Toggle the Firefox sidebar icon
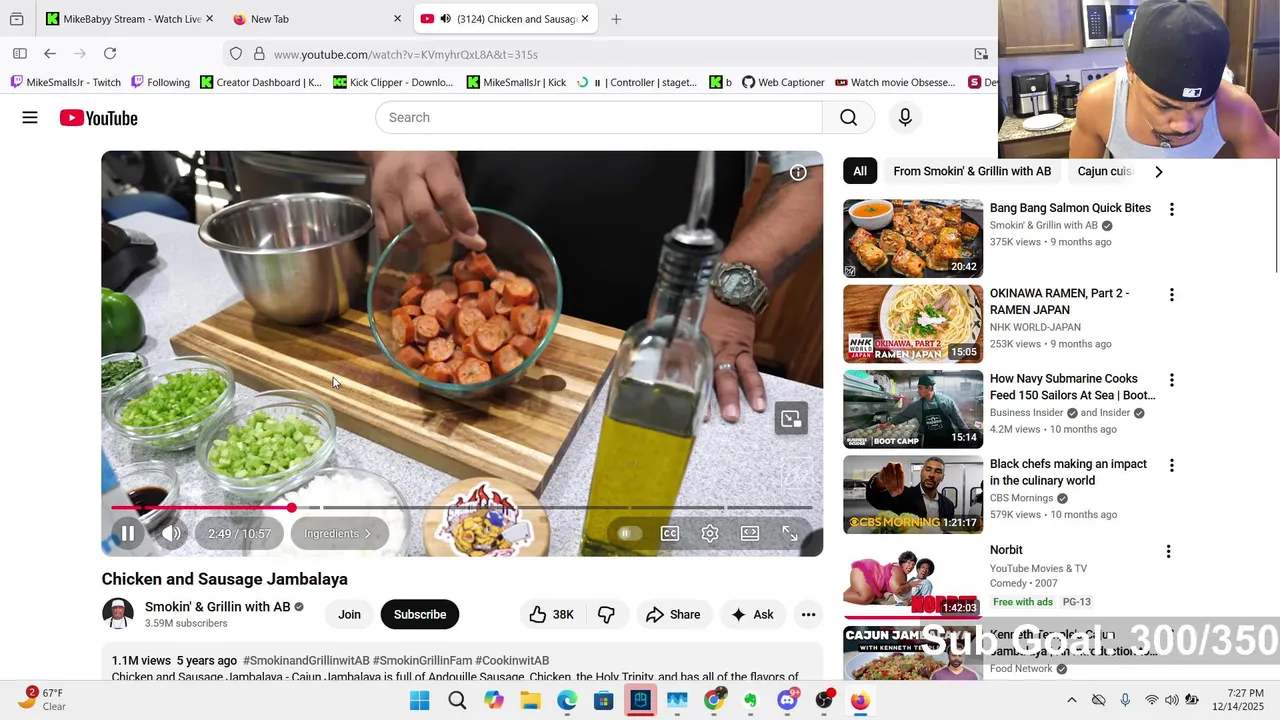 click(x=20, y=54)
